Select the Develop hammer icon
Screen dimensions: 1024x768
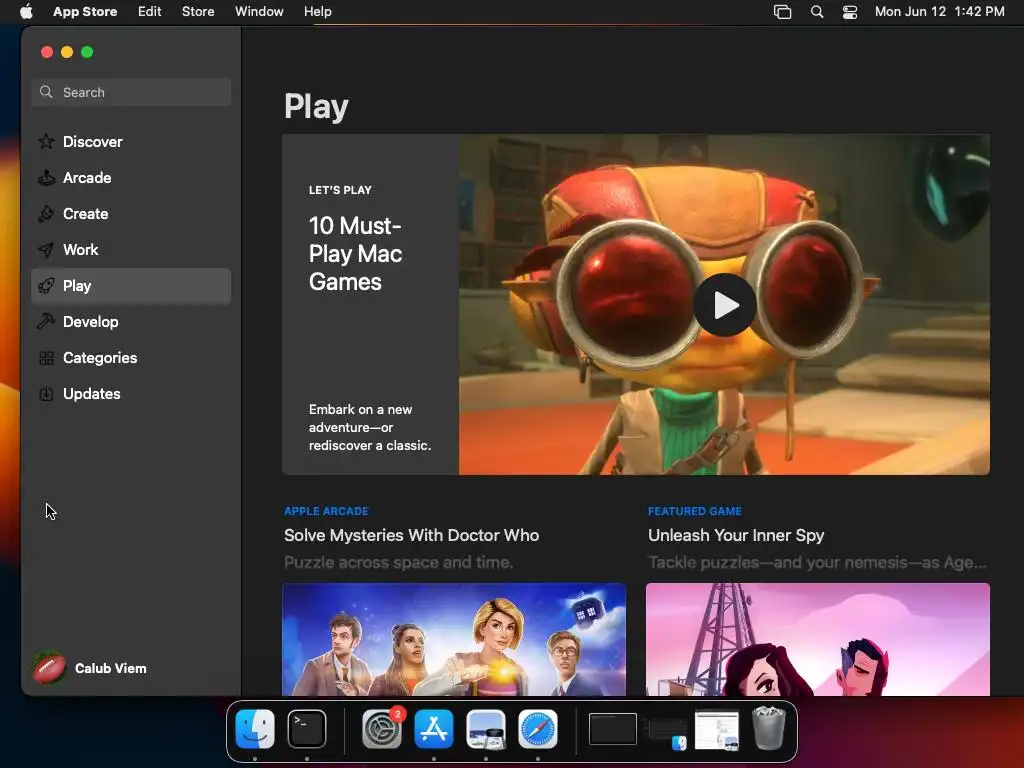click(46, 321)
